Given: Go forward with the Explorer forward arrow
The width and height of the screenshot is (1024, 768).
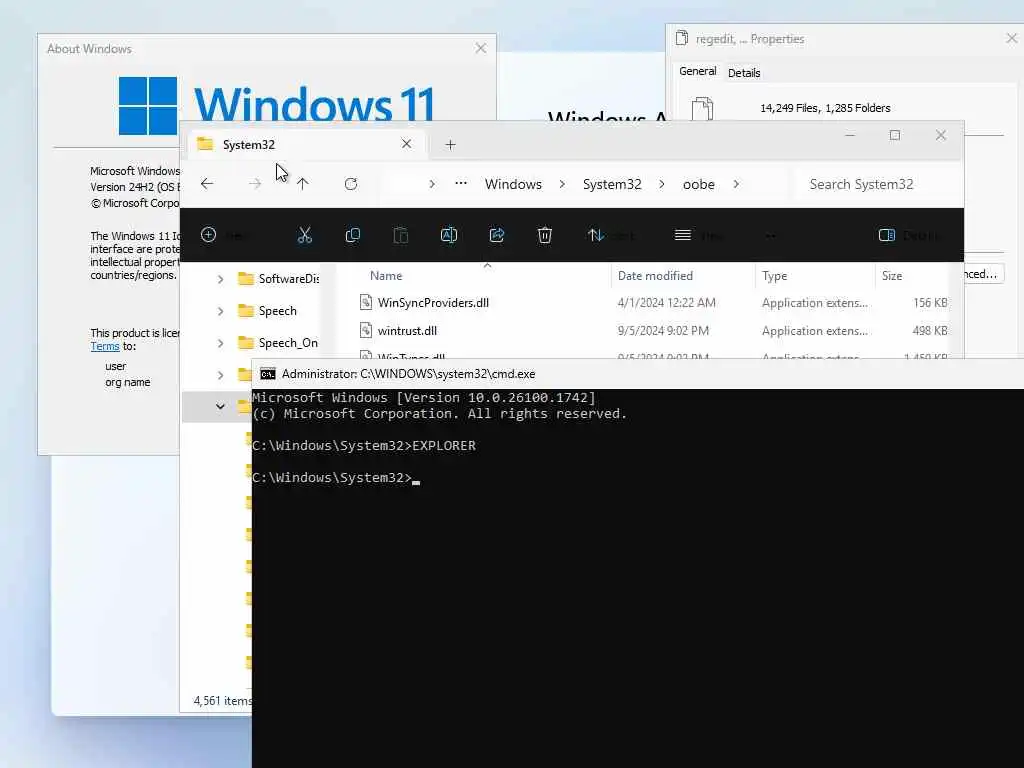Looking at the screenshot, I should (255, 184).
